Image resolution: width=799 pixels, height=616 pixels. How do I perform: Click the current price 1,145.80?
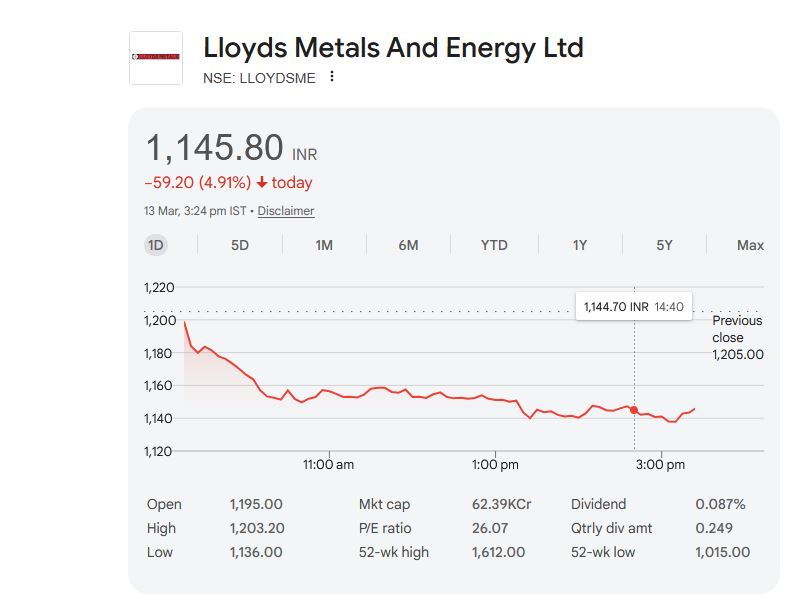(x=215, y=148)
